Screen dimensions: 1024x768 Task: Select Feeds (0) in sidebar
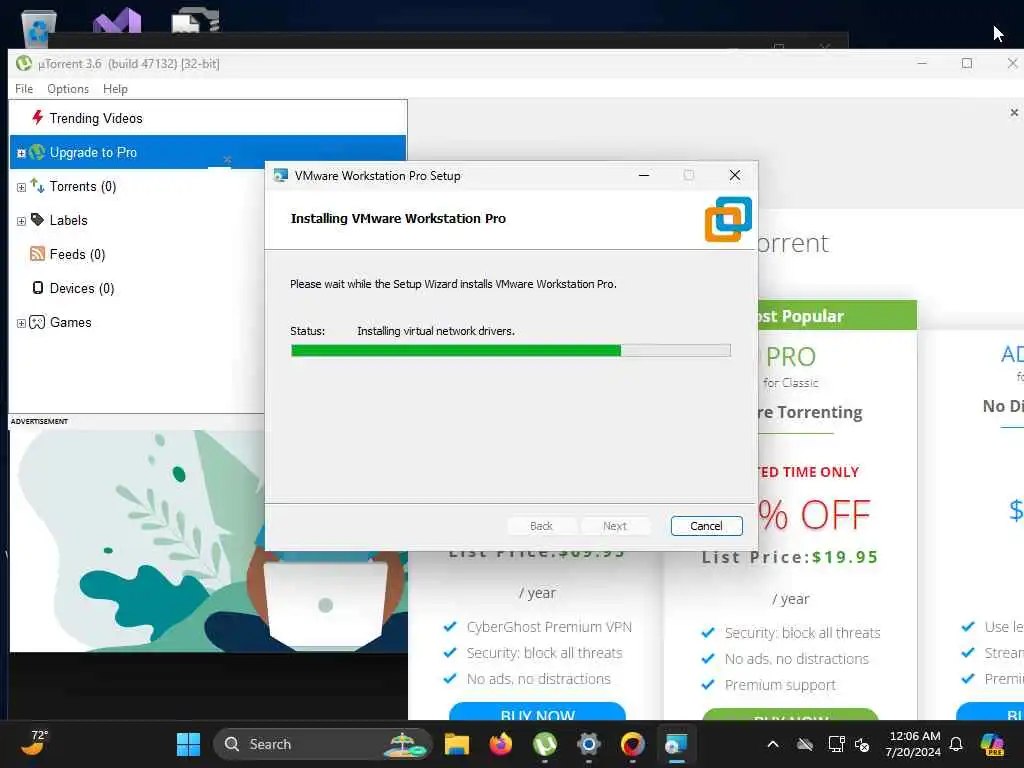[77, 254]
